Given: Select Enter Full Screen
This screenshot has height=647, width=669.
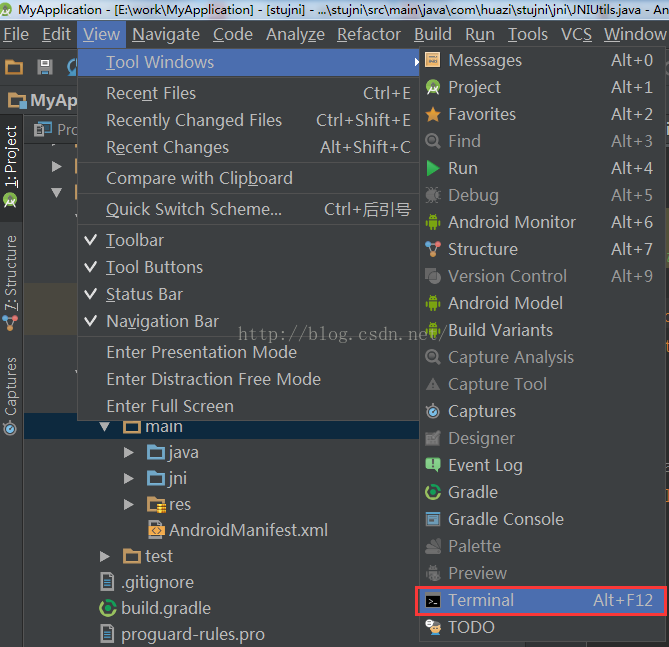Looking at the screenshot, I should (248, 406).
